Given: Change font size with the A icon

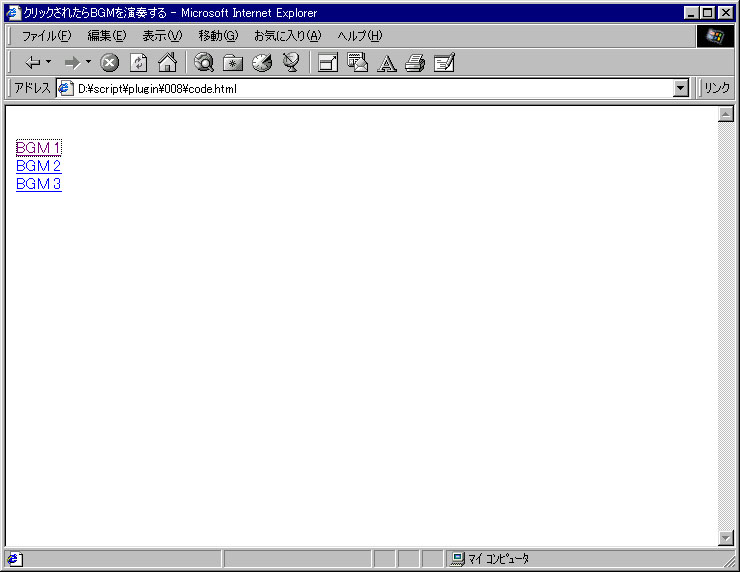Looking at the screenshot, I should pyautogui.click(x=387, y=63).
